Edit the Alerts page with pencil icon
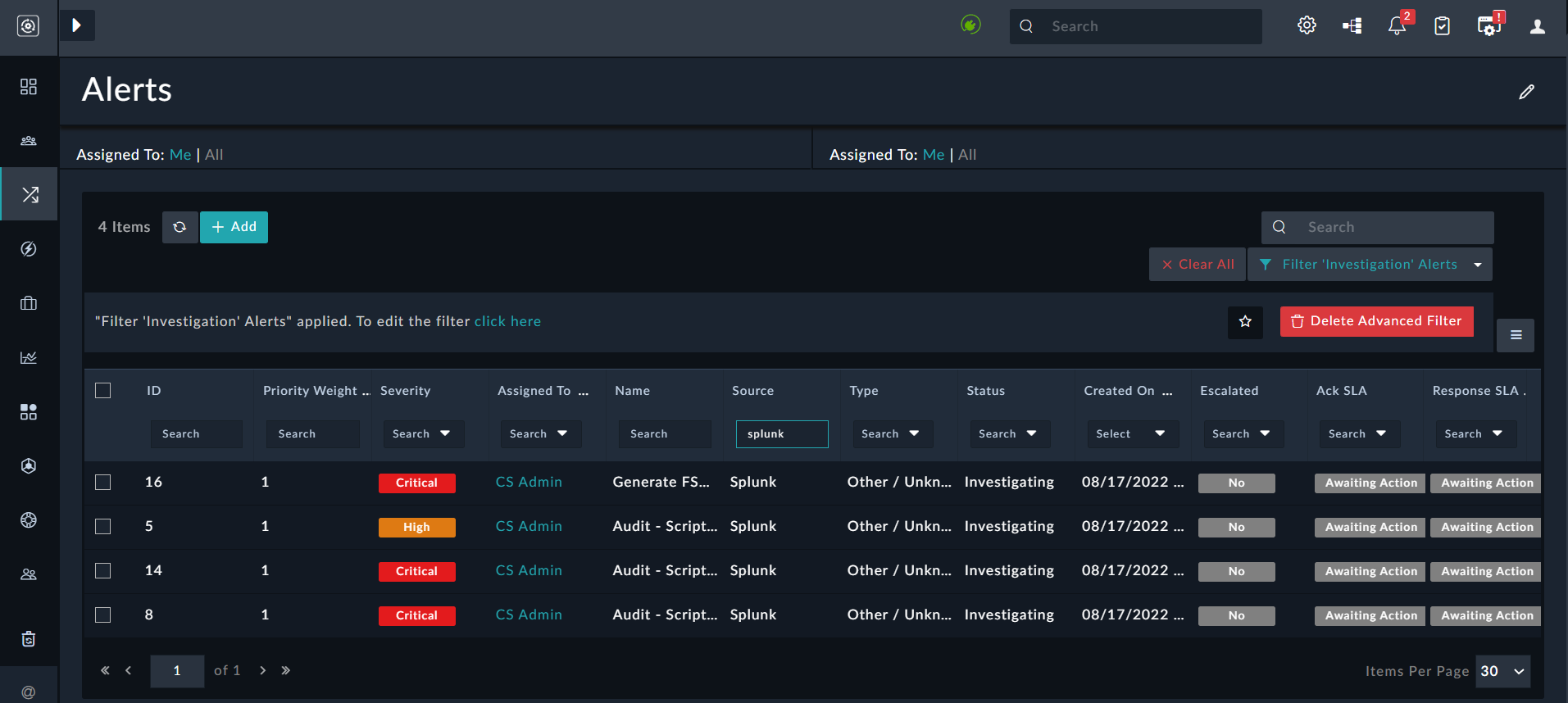The image size is (1568, 703). coord(1526,92)
